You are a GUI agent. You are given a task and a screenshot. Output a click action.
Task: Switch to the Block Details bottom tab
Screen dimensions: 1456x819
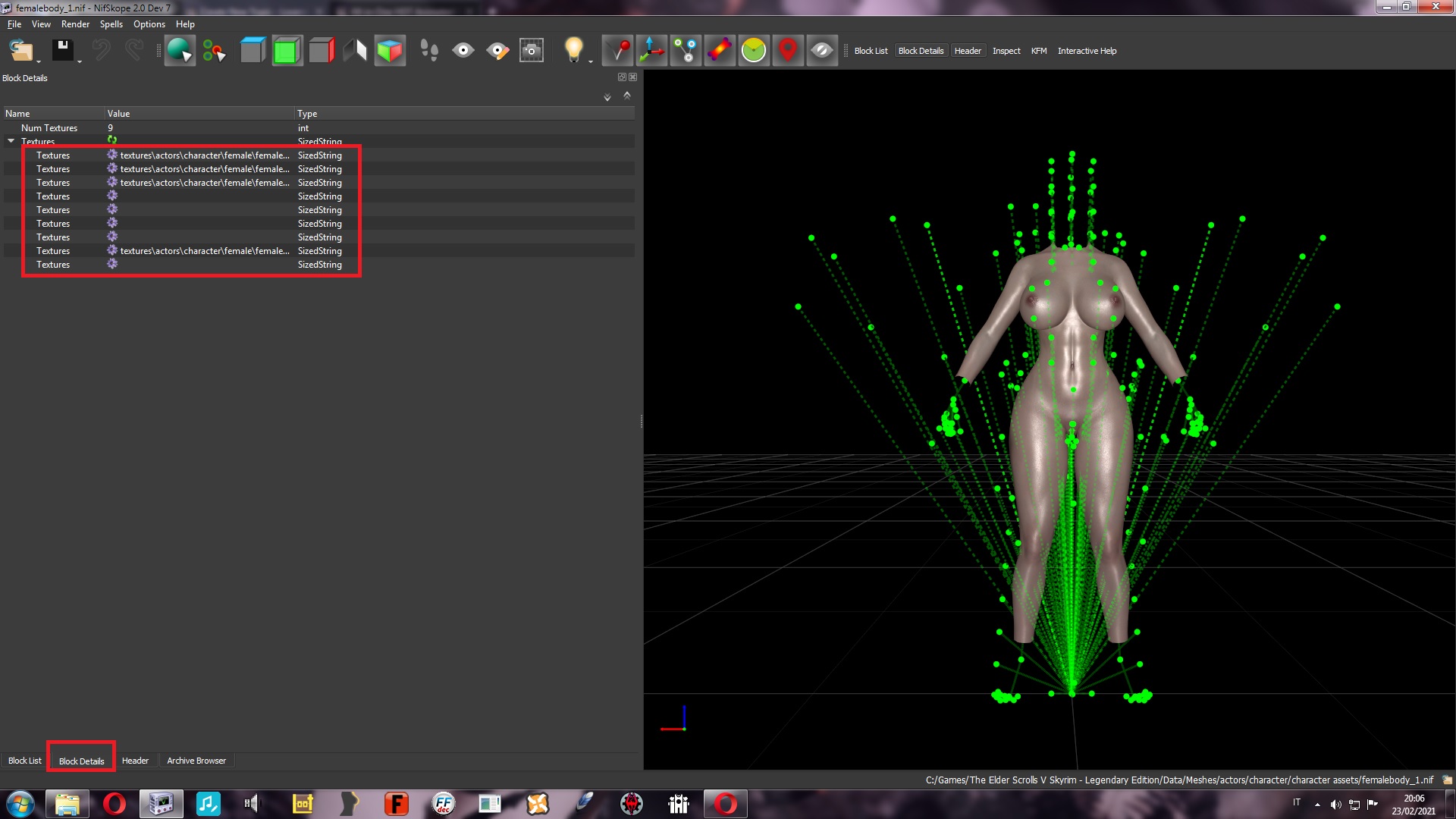coord(81,761)
